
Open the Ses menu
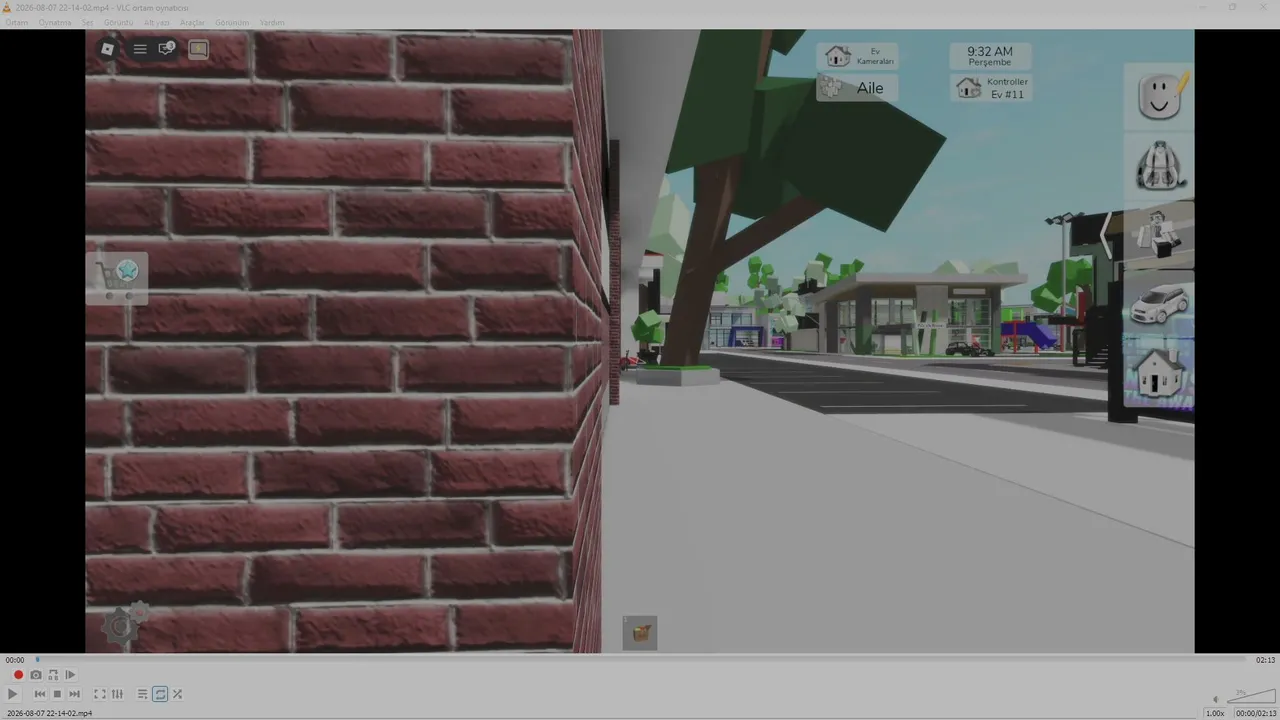[x=87, y=22]
